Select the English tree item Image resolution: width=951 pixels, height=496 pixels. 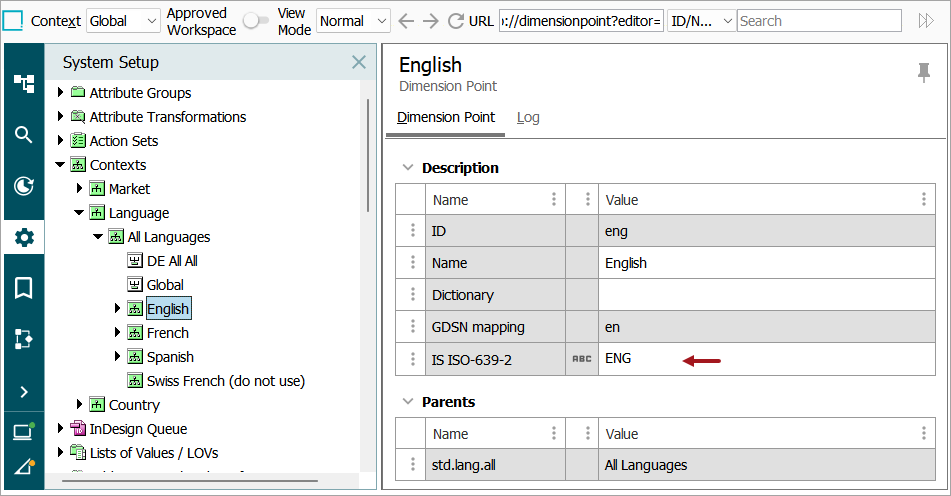point(168,309)
